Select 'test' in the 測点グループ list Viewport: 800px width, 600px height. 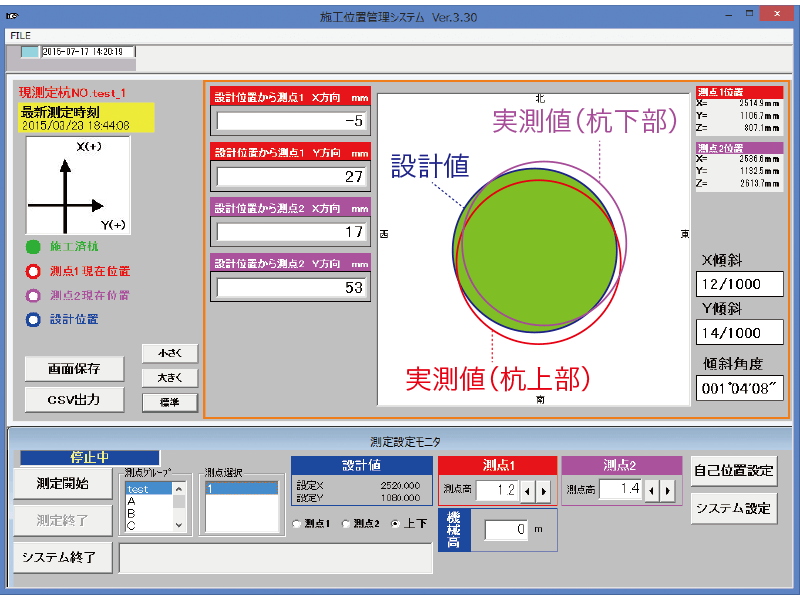[x=148, y=489]
